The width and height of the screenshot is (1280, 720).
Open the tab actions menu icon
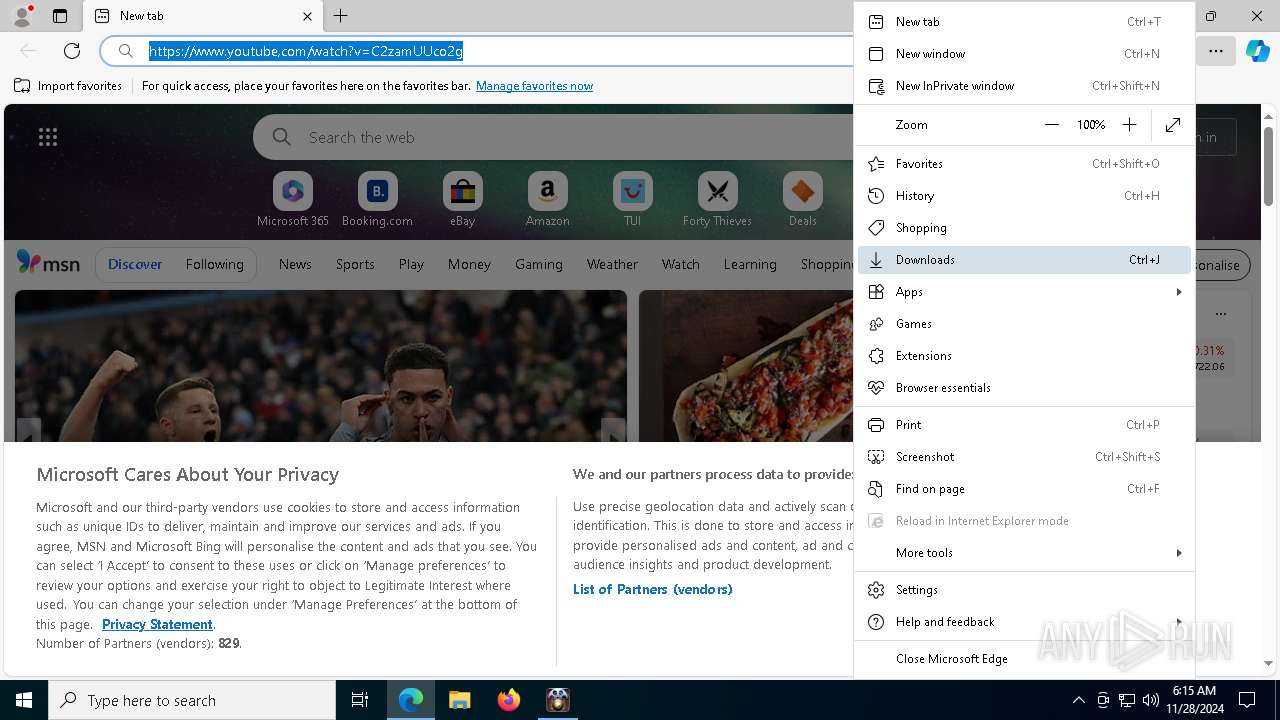point(60,16)
